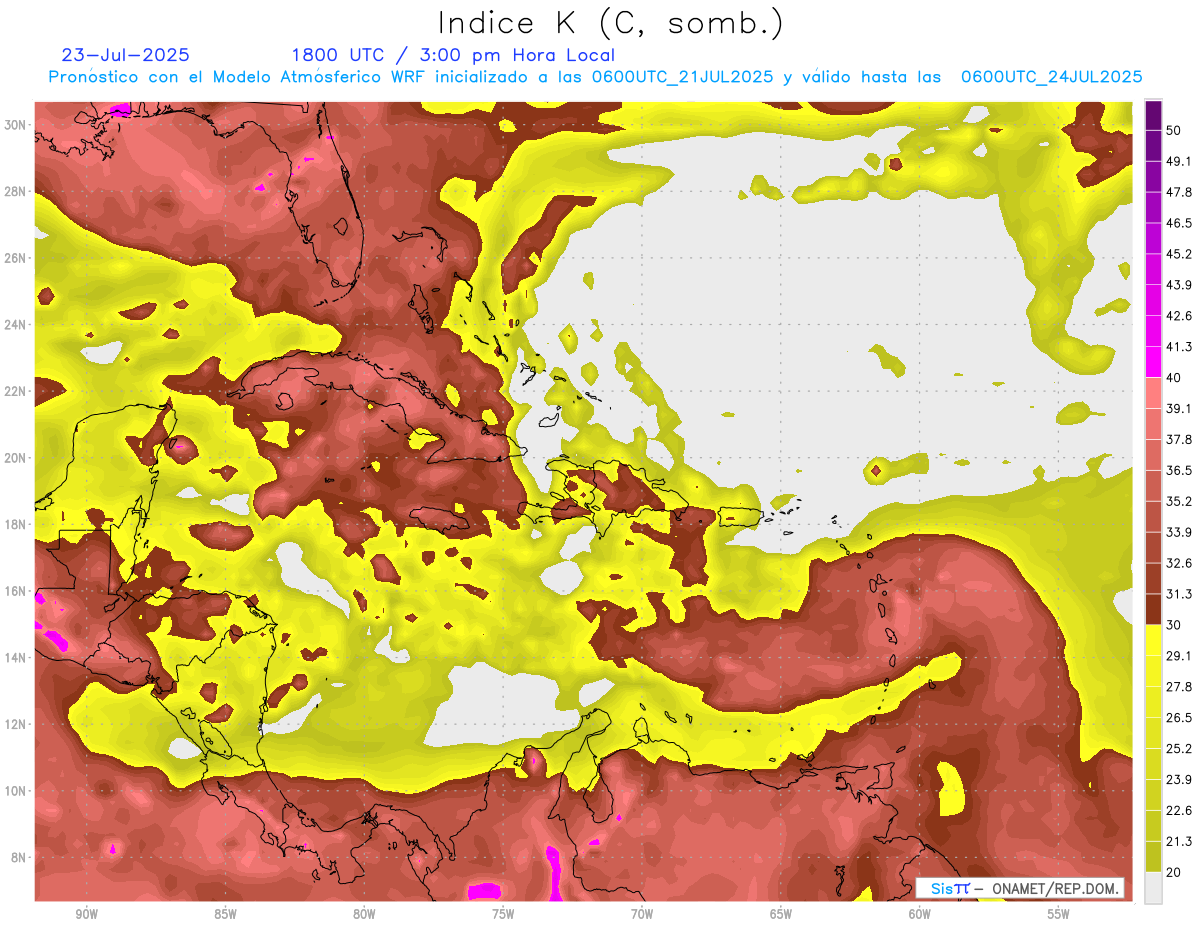
Task: Pick the salmon colorbar band between 40 and 39.1
Action: coord(1153,393)
